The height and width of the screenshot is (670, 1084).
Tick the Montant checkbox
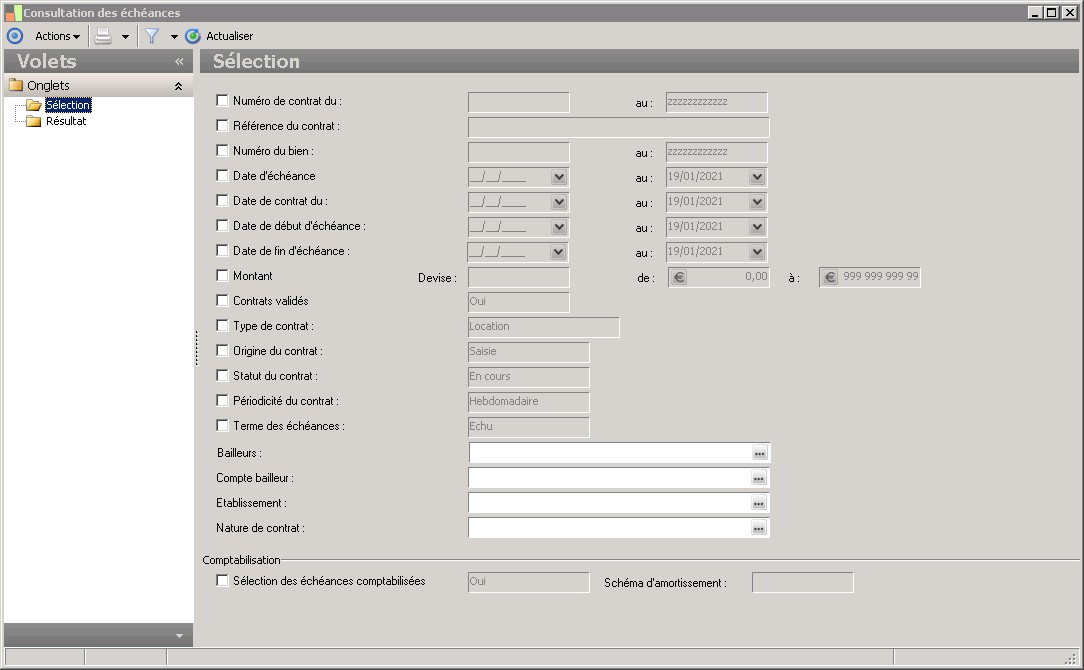click(x=222, y=276)
